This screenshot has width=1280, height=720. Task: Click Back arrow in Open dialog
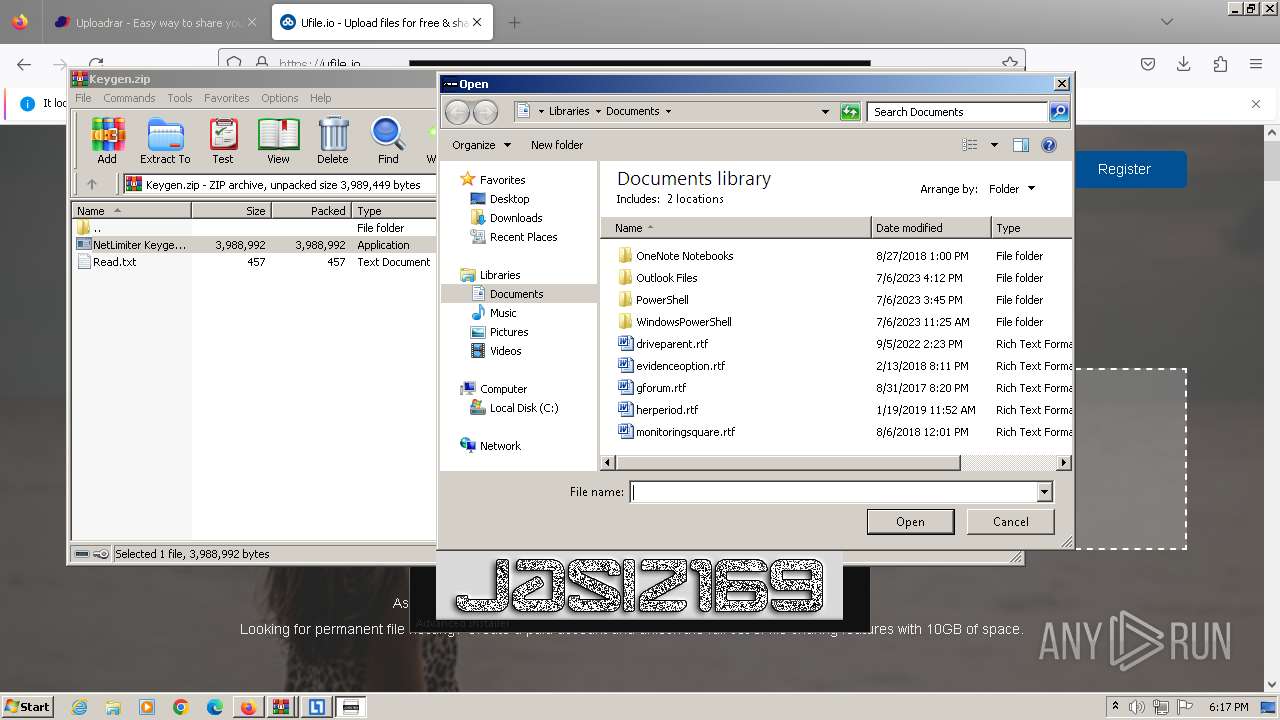tap(457, 112)
